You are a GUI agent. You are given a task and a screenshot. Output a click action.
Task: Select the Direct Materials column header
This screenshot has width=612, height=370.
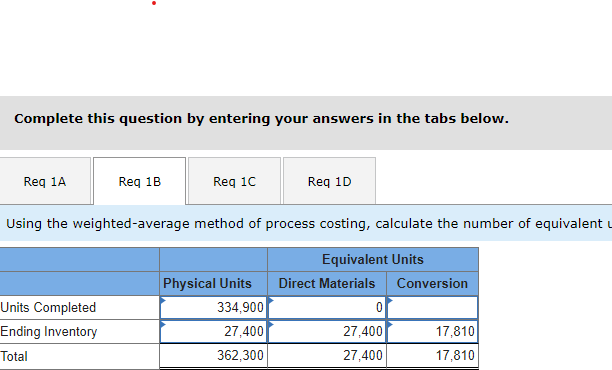click(x=327, y=283)
